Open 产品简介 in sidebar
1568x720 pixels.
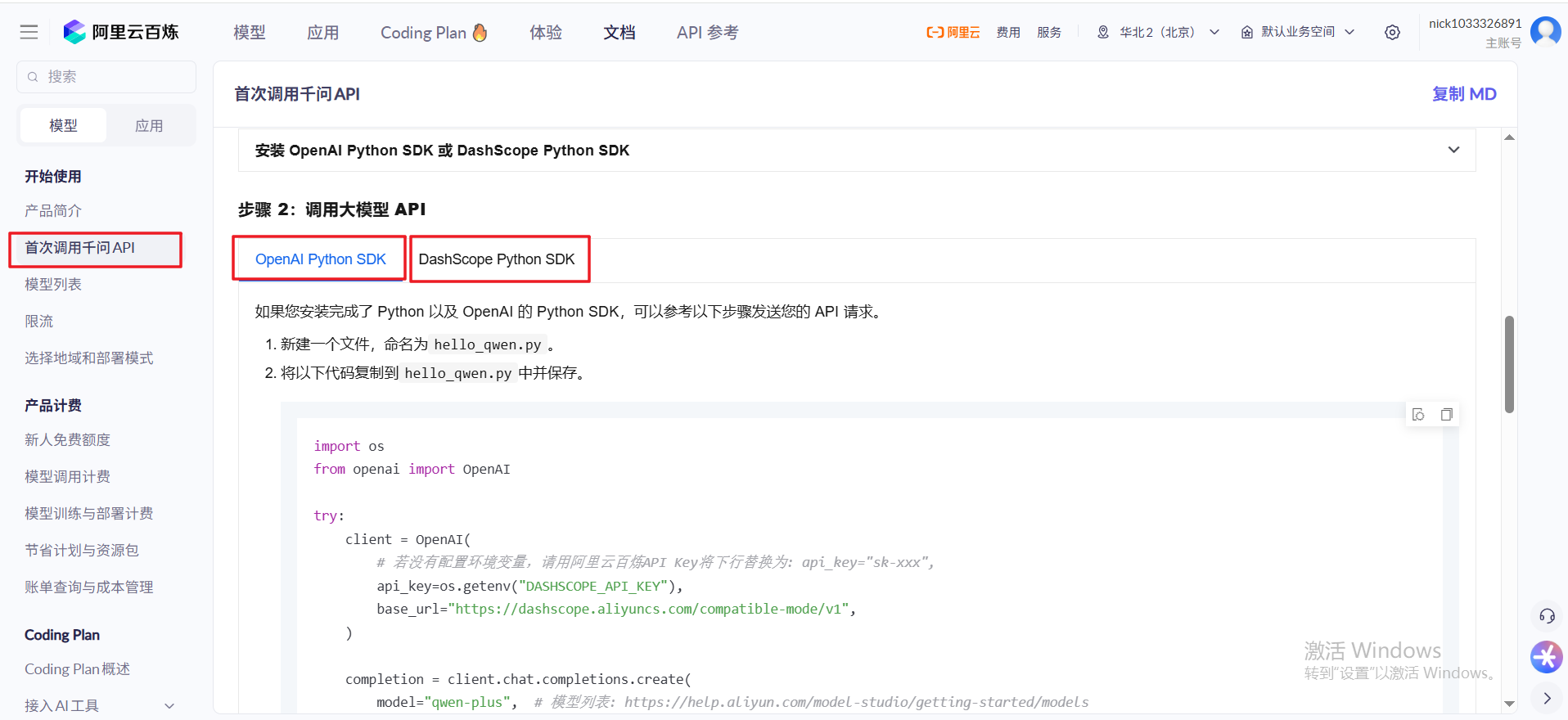53,211
